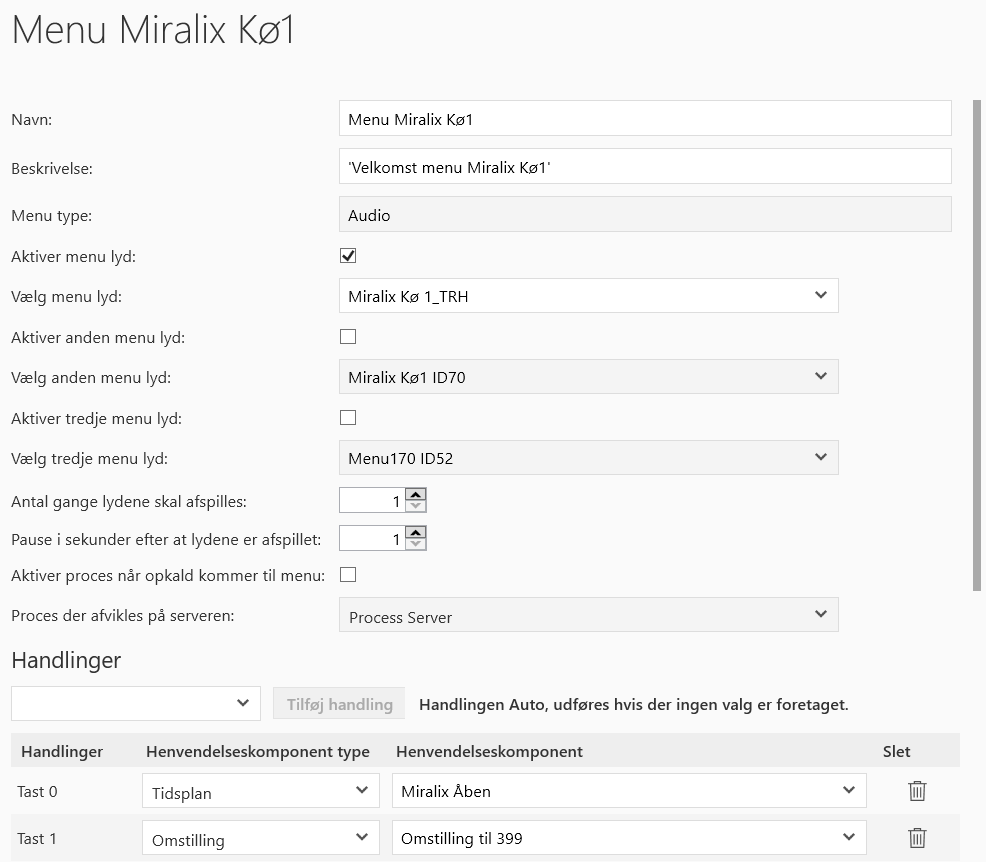Open 'Vælg anden menu lyd' dropdown

point(588,377)
